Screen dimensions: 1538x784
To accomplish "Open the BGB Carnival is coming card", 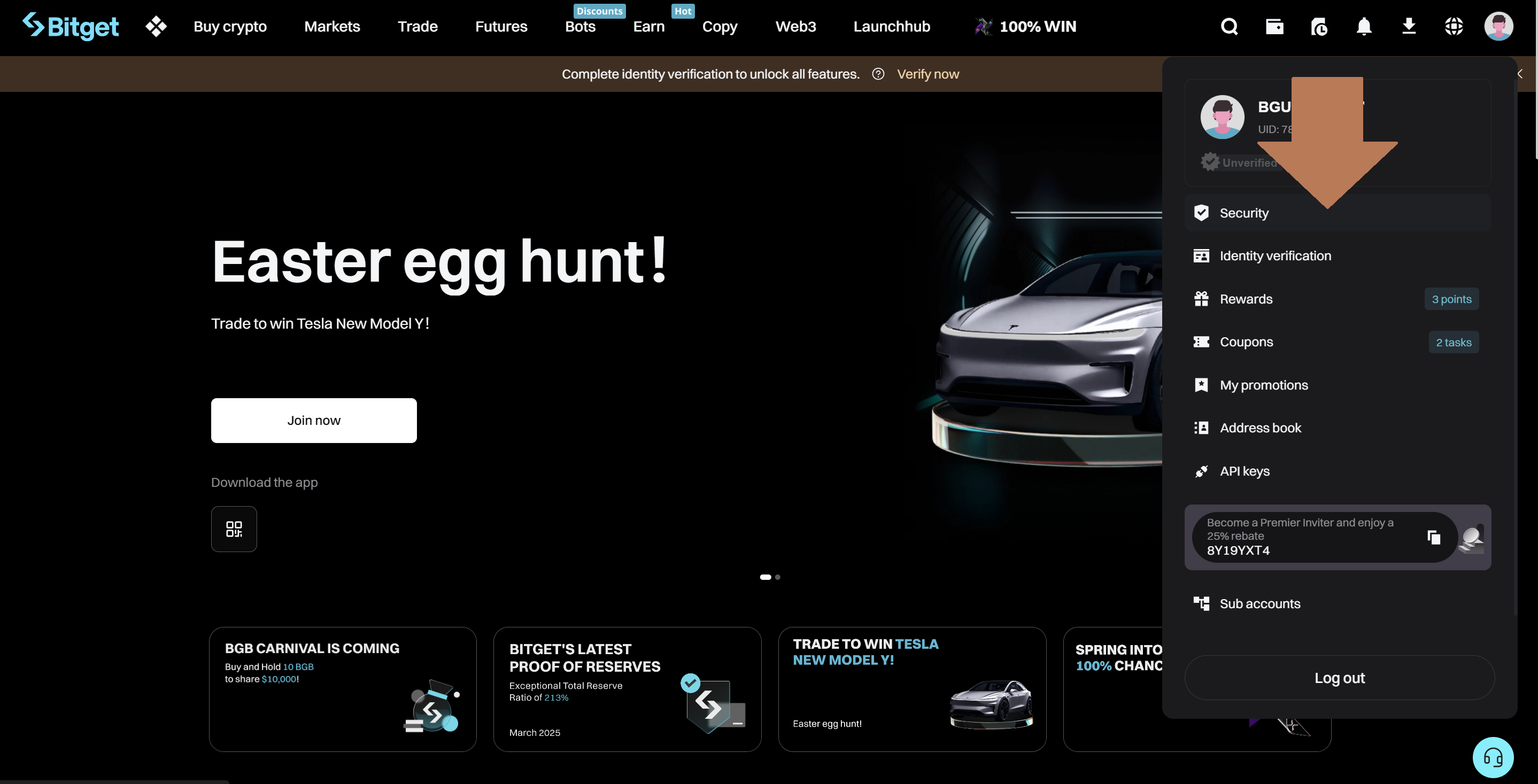I will pyautogui.click(x=343, y=689).
